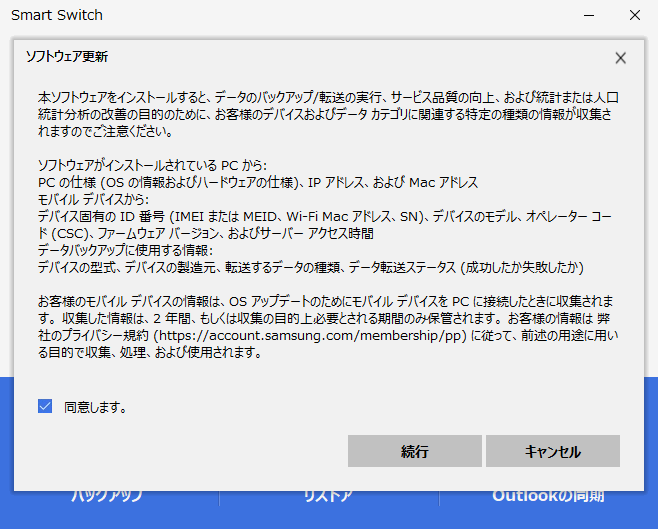This screenshot has width=658, height=529.
Task: Click the モバイル デバイスから: heading
Action: tap(93, 199)
